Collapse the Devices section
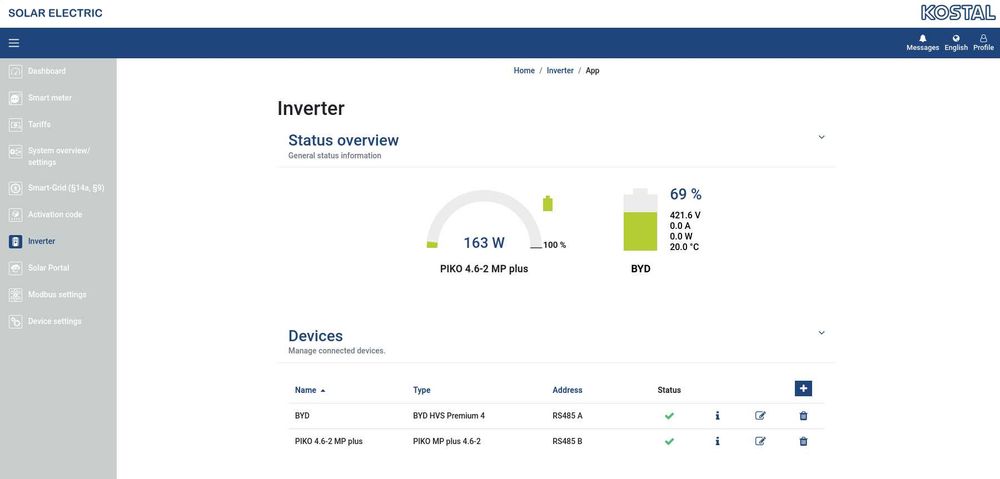 point(821,333)
